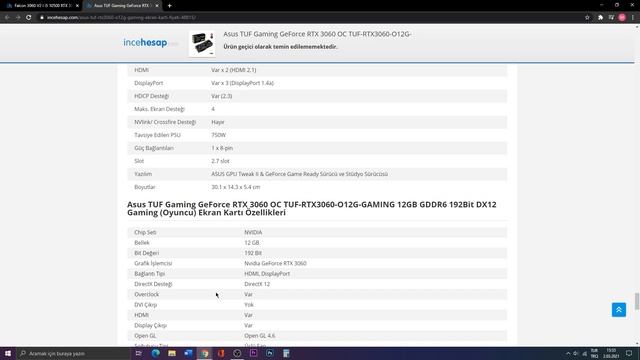This screenshot has height=360, width=640.
Task: Click the HDCP Desteği 'Var (2.3)' value
Action: click(222, 96)
